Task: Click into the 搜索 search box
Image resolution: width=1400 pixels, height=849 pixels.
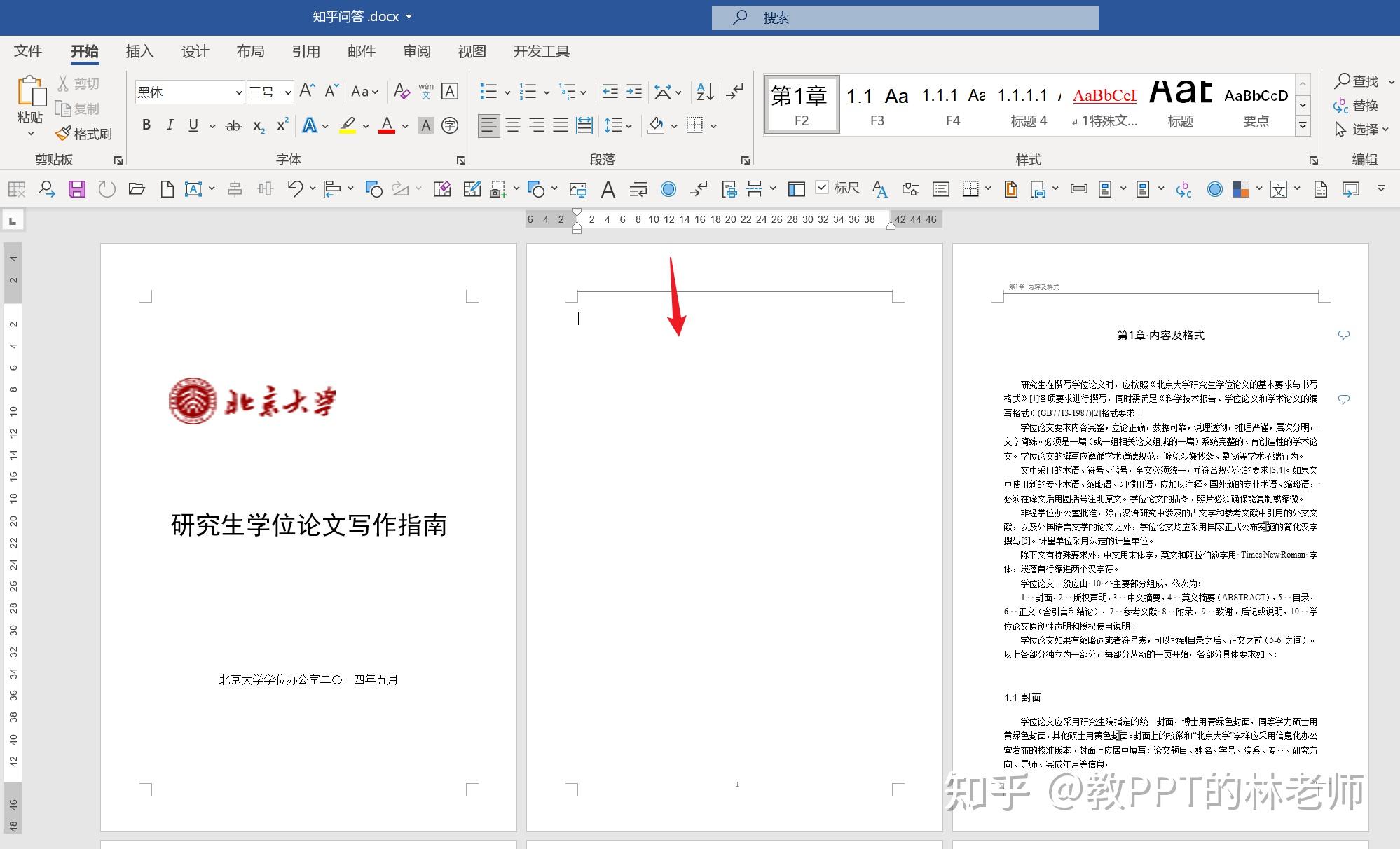Action: (904, 18)
